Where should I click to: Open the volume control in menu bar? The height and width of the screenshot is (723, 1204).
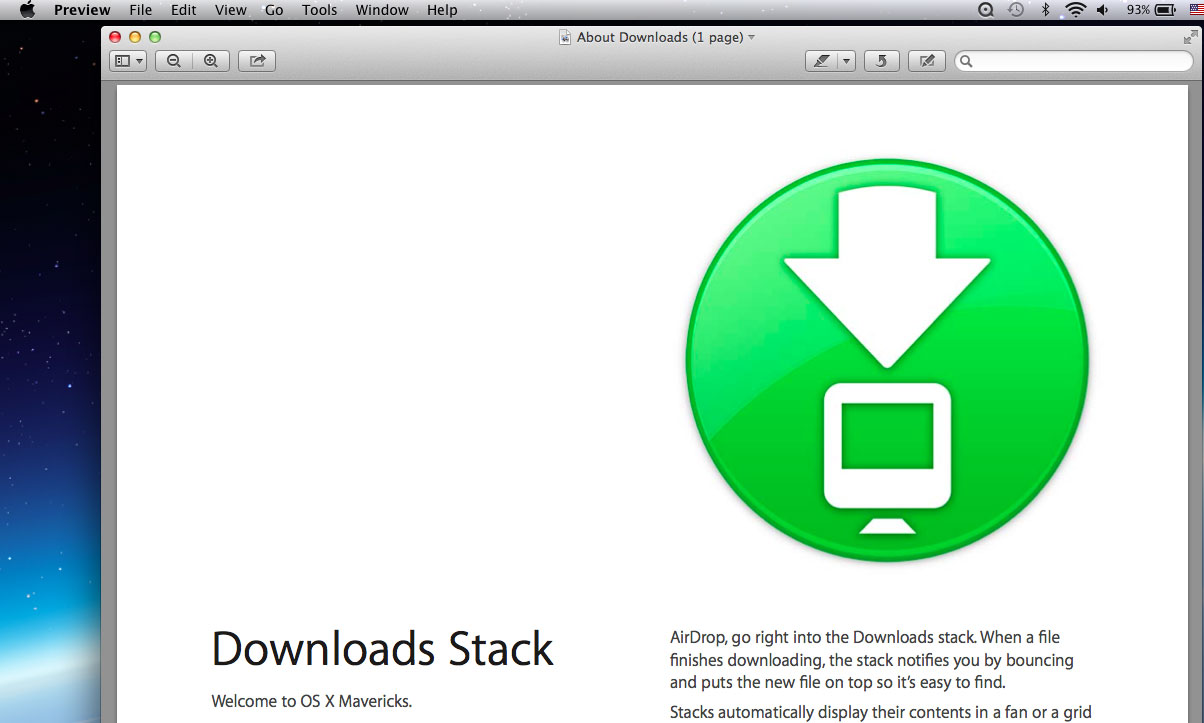(x=1103, y=10)
